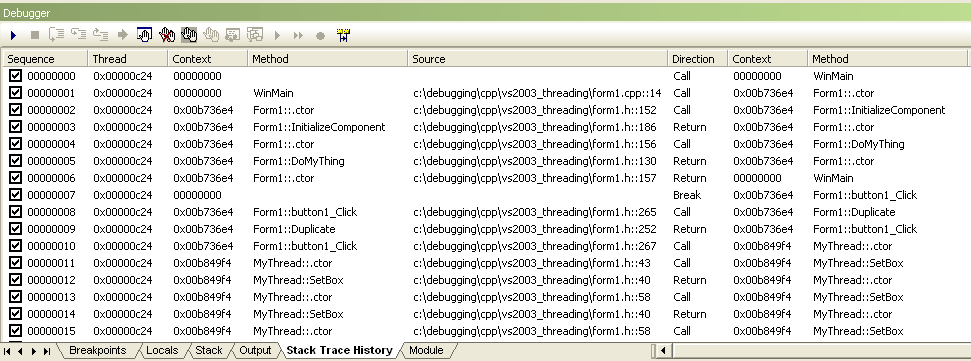Uncheck the checkbox for sequence 00000015
The image size is (971, 361).
point(15,331)
